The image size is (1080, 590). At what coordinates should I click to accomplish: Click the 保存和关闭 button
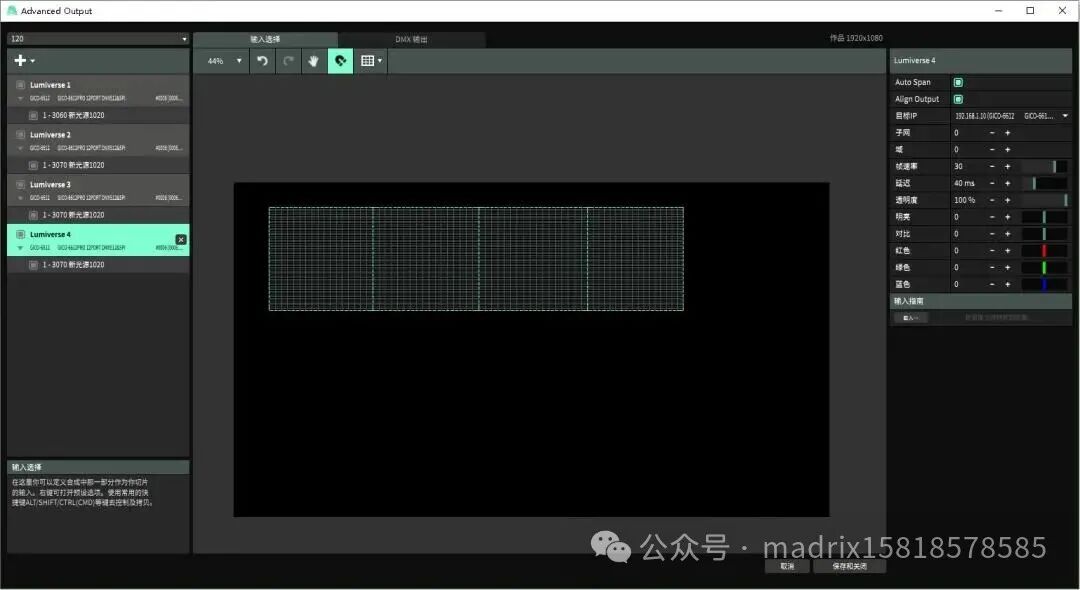(x=849, y=565)
